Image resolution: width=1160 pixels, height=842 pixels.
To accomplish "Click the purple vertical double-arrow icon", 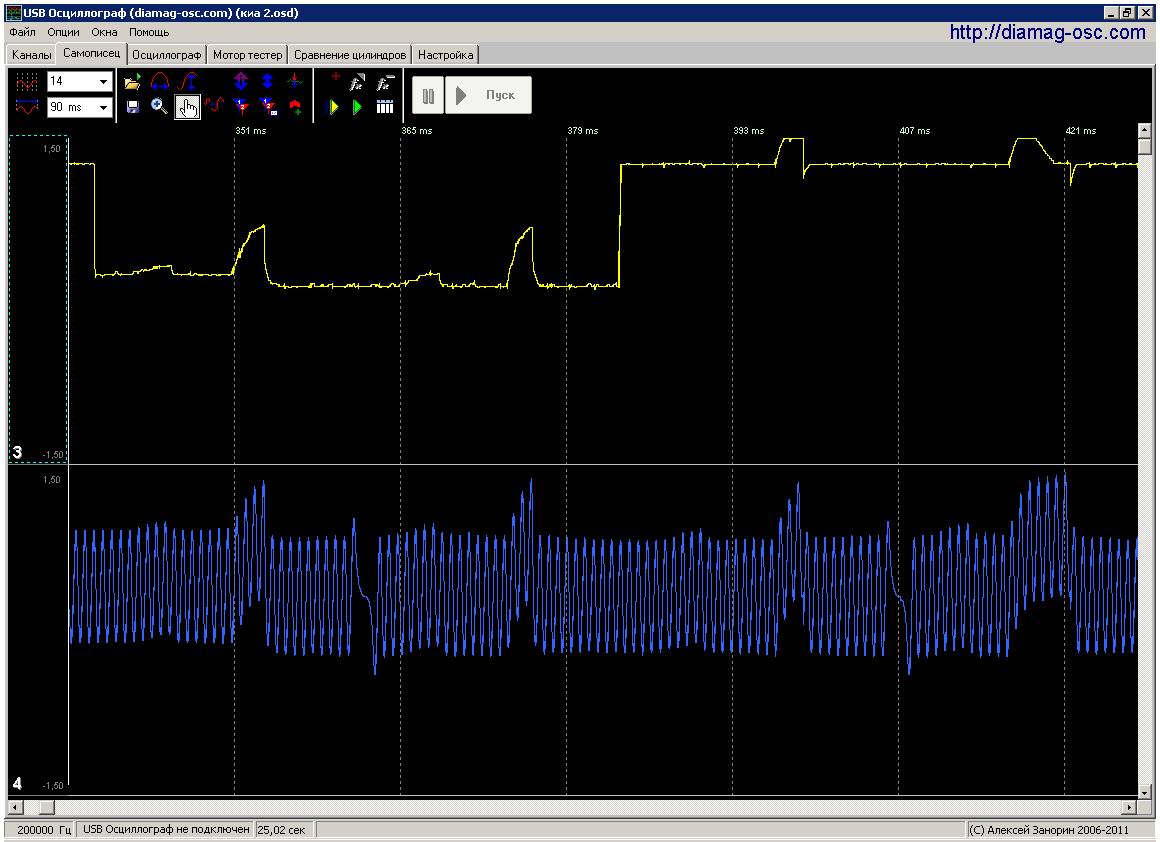I will tap(241, 81).
